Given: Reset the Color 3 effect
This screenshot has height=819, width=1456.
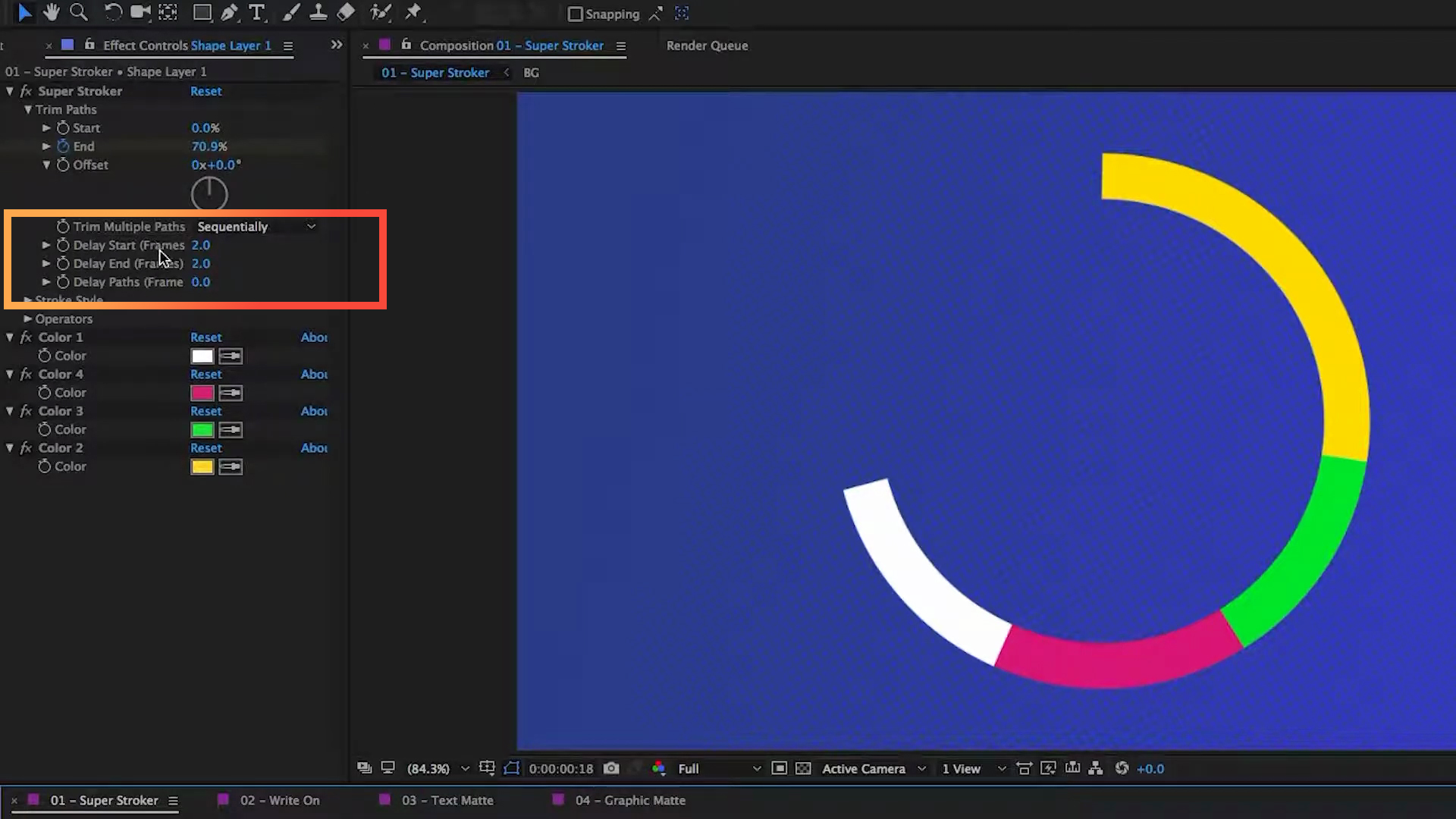Looking at the screenshot, I should [206, 411].
